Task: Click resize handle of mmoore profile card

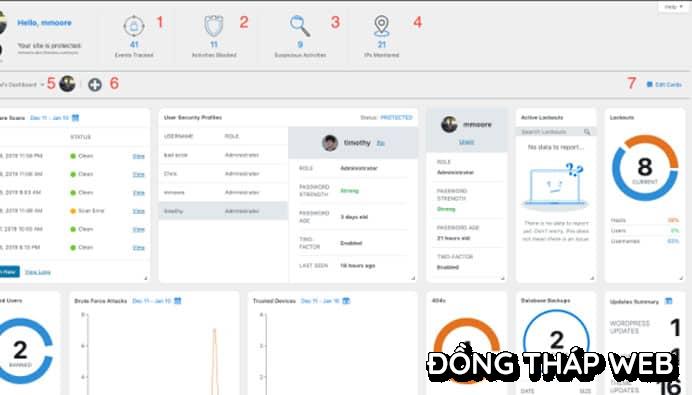Action: tap(502, 278)
